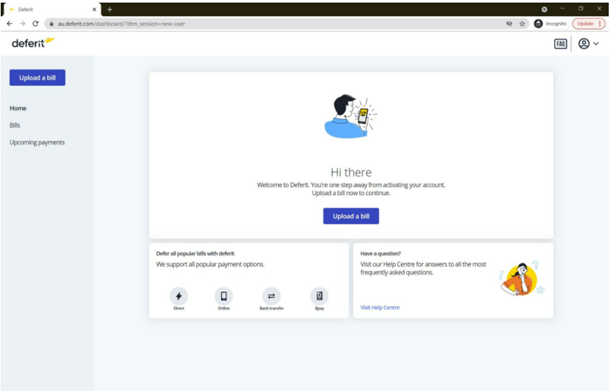Screen dimensions: 612x391
Task: Open the user account profile icon
Action: [584, 44]
